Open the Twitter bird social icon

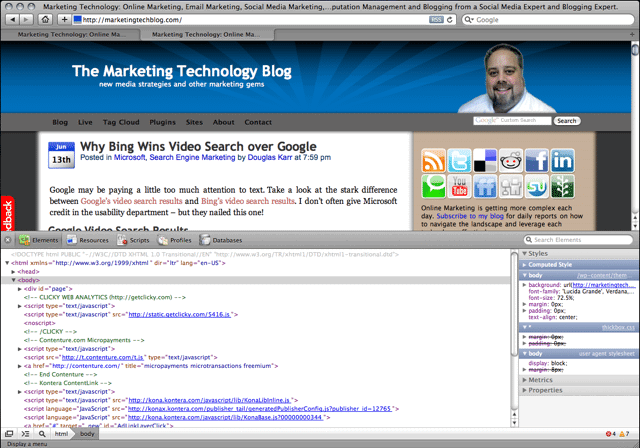tap(459, 160)
